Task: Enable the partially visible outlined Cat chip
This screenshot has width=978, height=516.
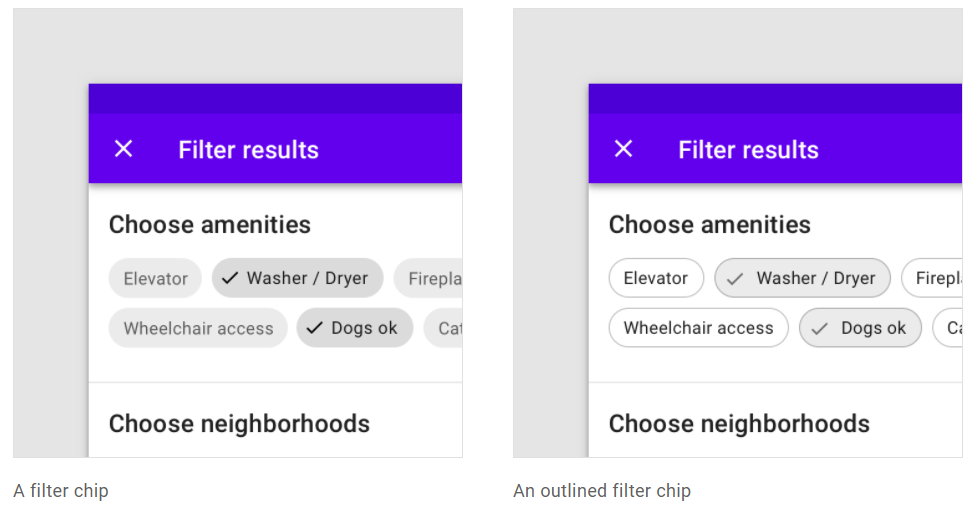Action: pos(950,328)
